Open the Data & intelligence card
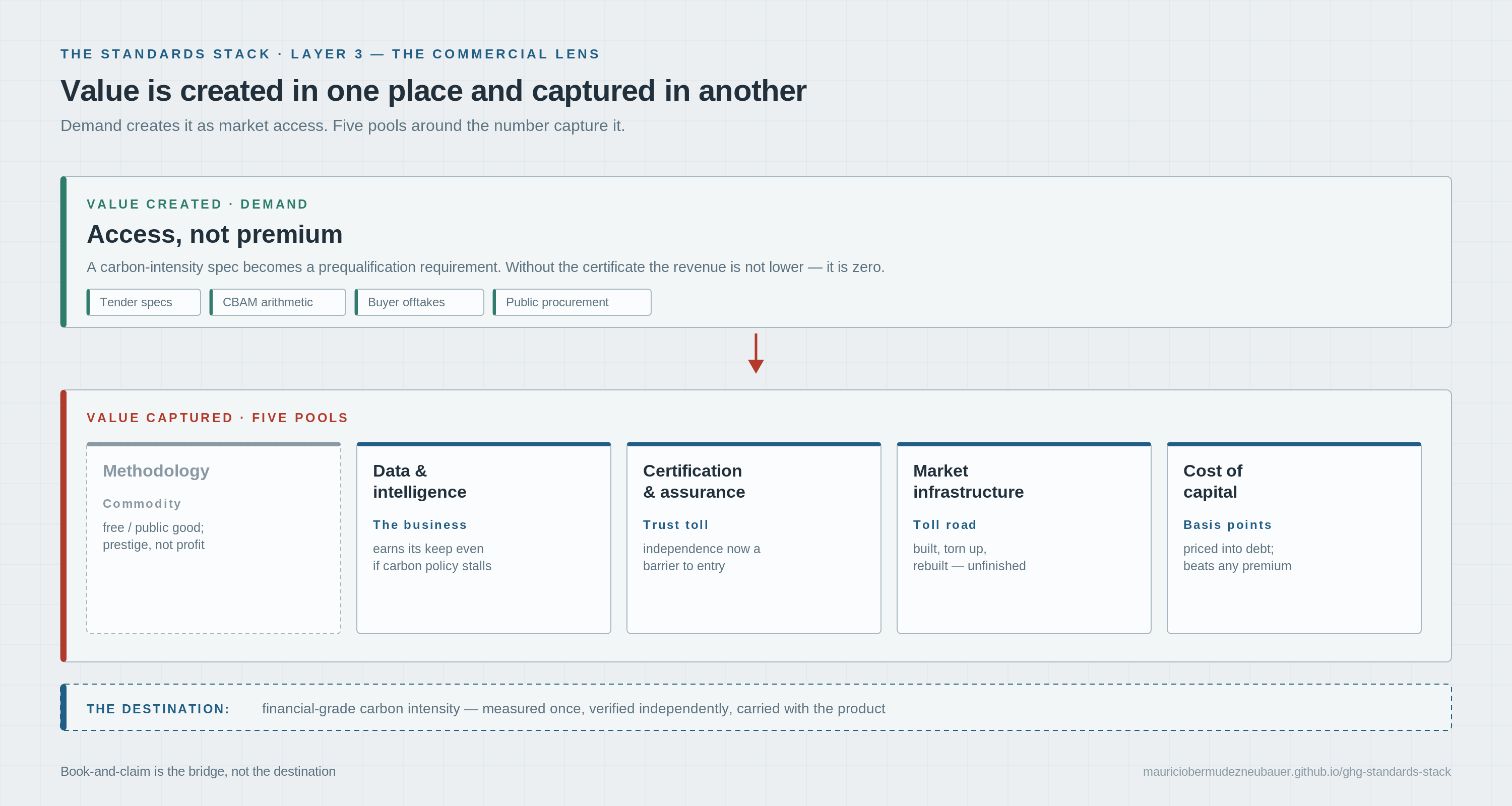 484,538
